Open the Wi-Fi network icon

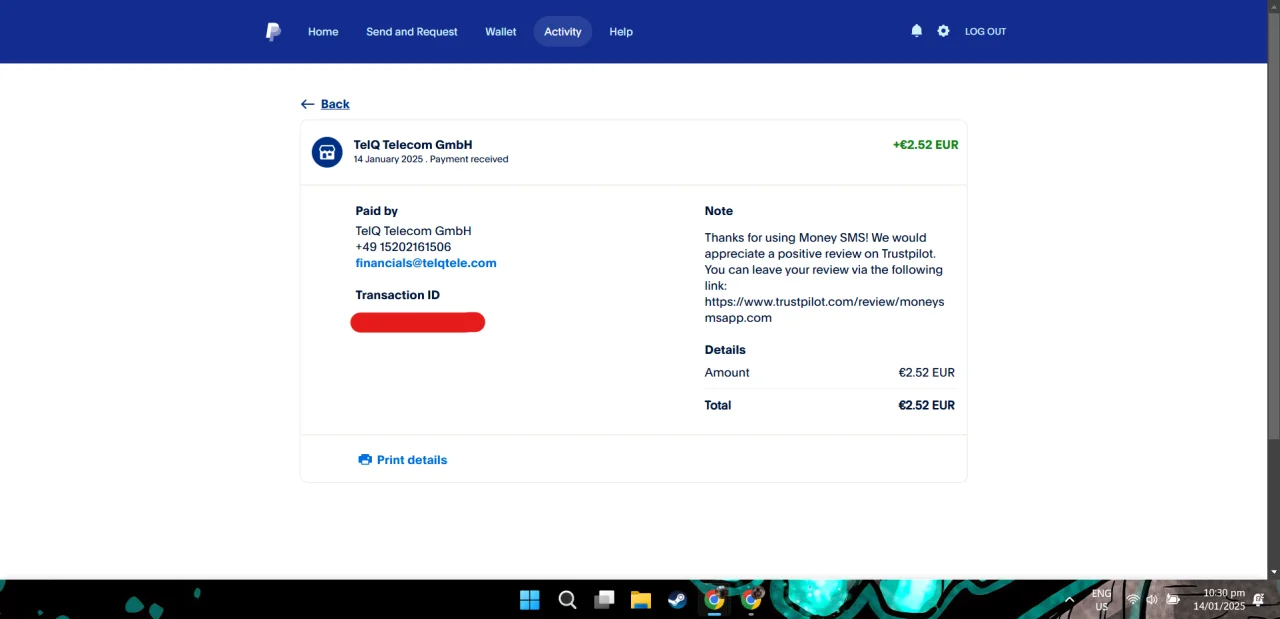pos(1133,600)
